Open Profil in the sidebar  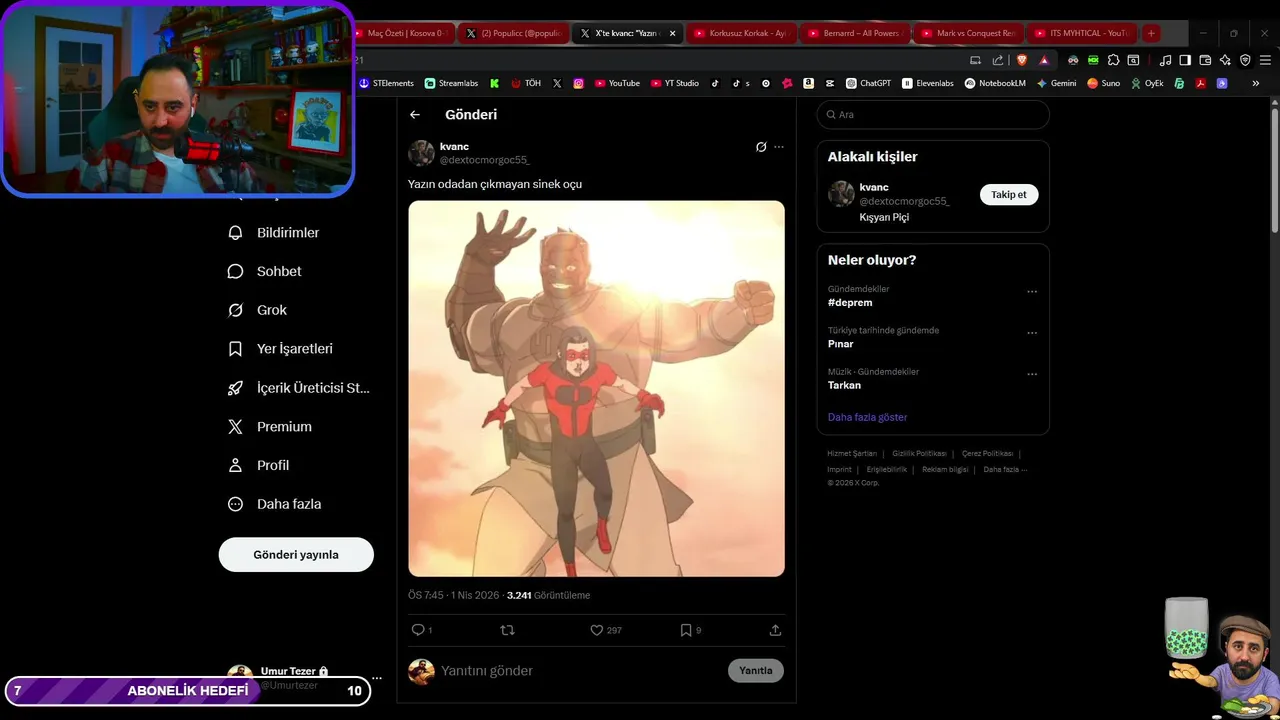pos(259,466)
